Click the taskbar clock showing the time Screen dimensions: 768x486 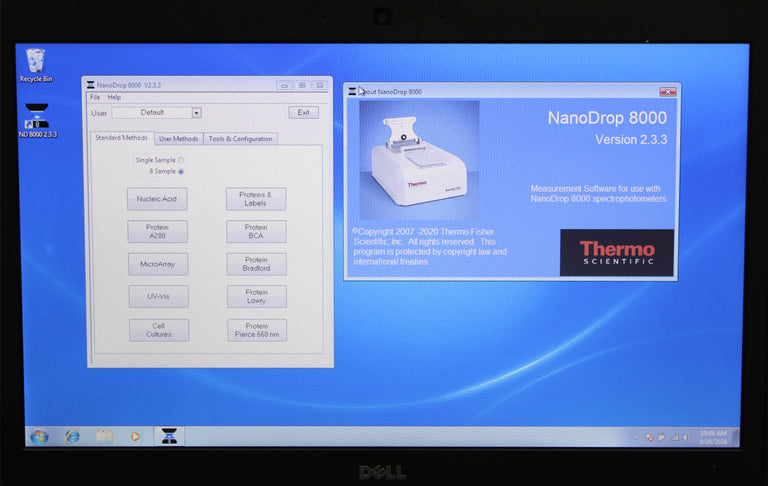713,437
